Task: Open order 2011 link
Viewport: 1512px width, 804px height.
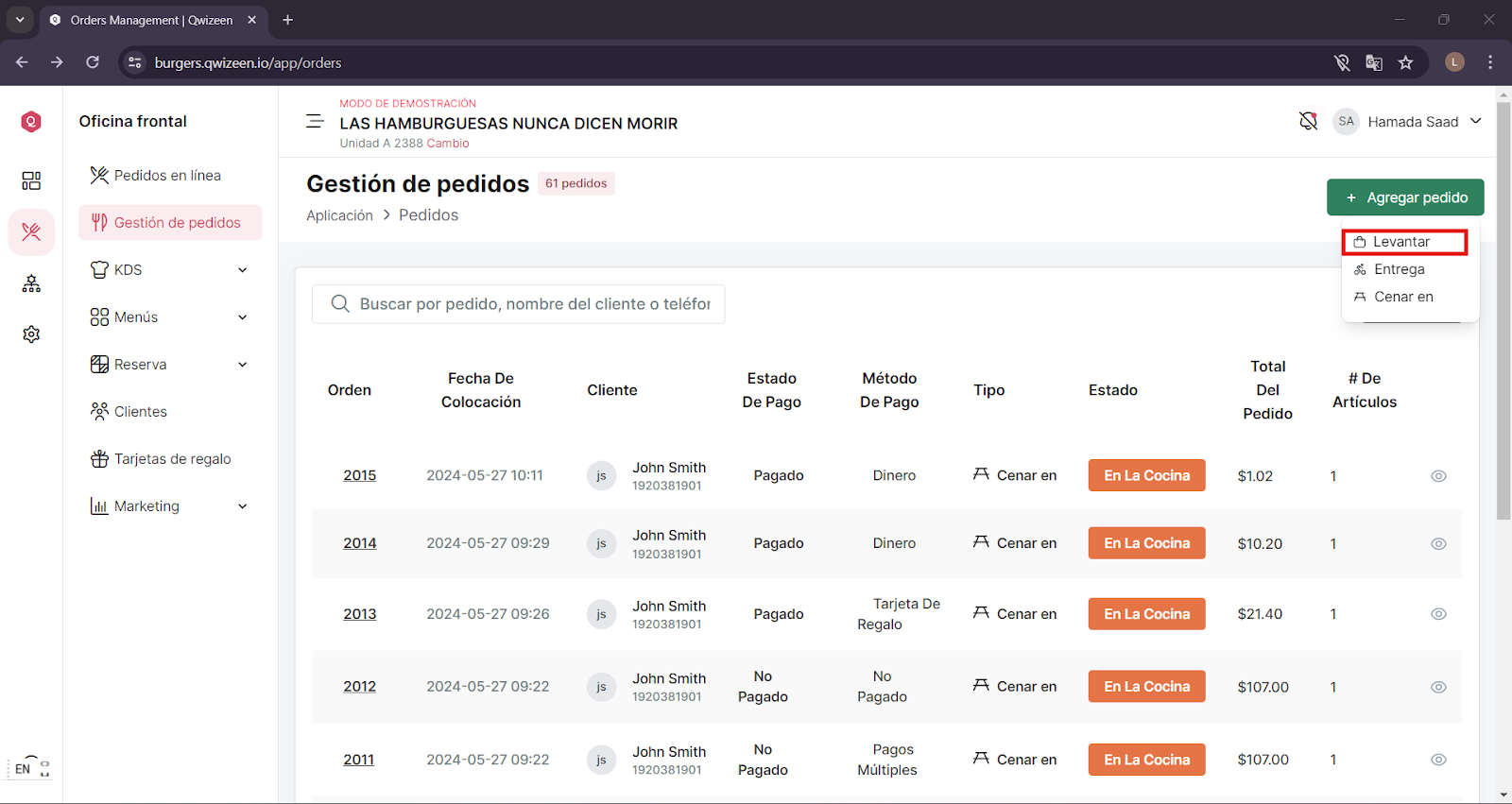Action: point(358,760)
